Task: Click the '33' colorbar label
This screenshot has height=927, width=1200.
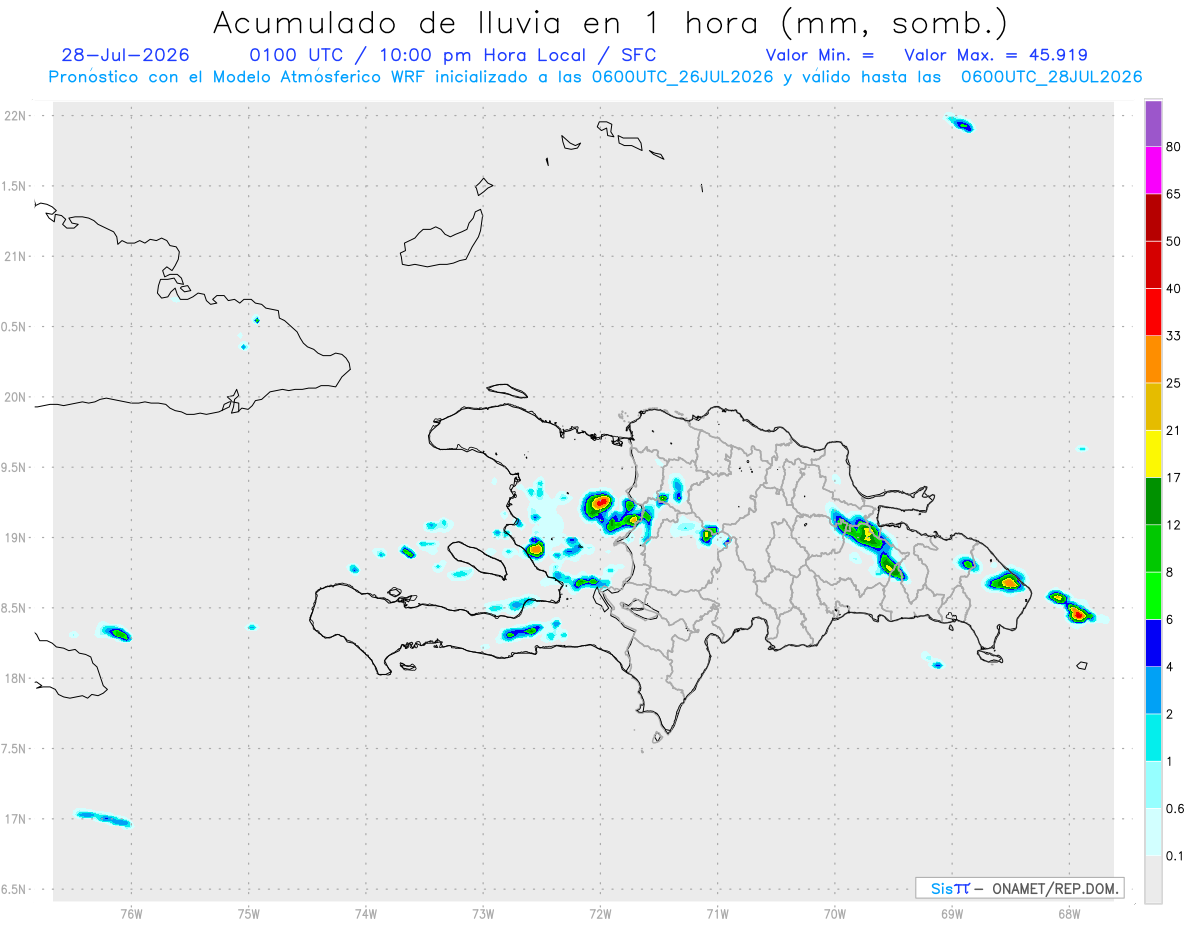Action: (1174, 336)
